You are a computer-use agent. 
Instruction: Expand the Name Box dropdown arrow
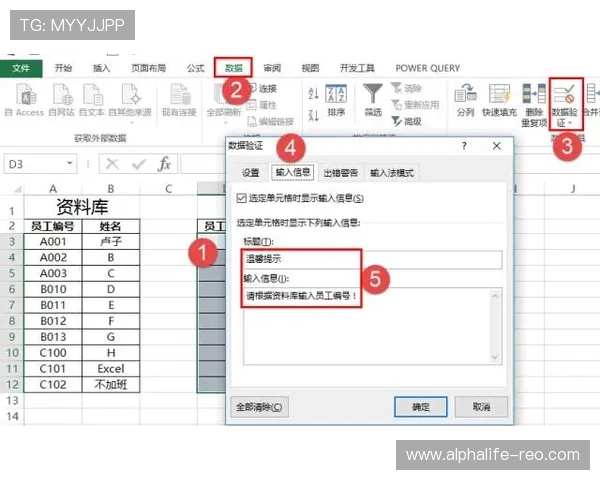(x=70, y=163)
